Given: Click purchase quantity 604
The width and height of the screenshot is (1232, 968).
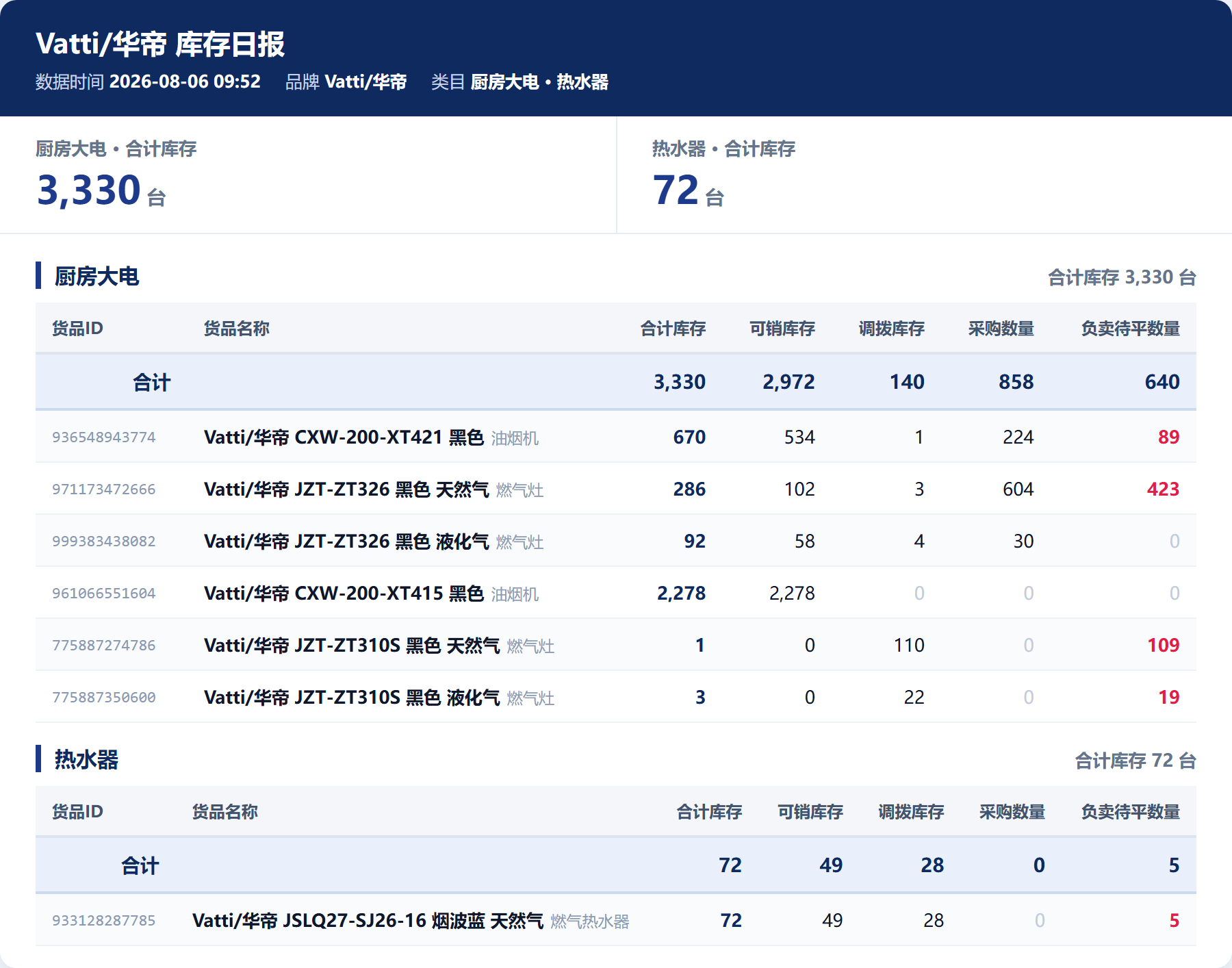Looking at the screenshot, I should pos(1018,489).
